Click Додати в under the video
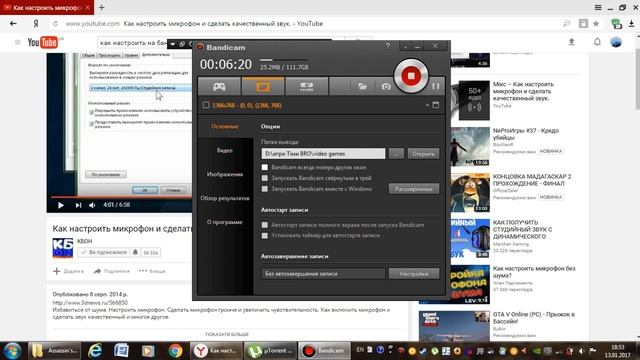Viewport: 640px width, 360px height. point(68,271)
